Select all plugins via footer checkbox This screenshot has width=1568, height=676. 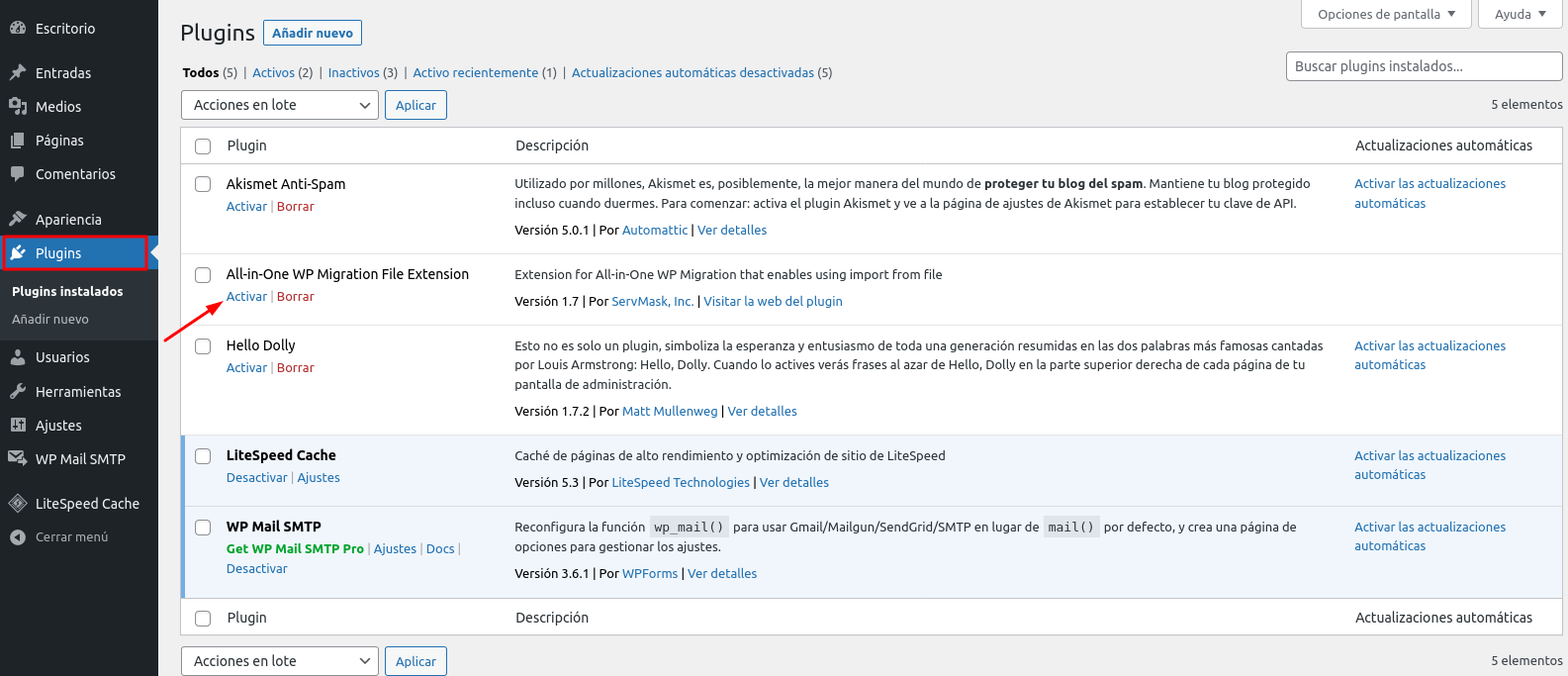point(203,618)
